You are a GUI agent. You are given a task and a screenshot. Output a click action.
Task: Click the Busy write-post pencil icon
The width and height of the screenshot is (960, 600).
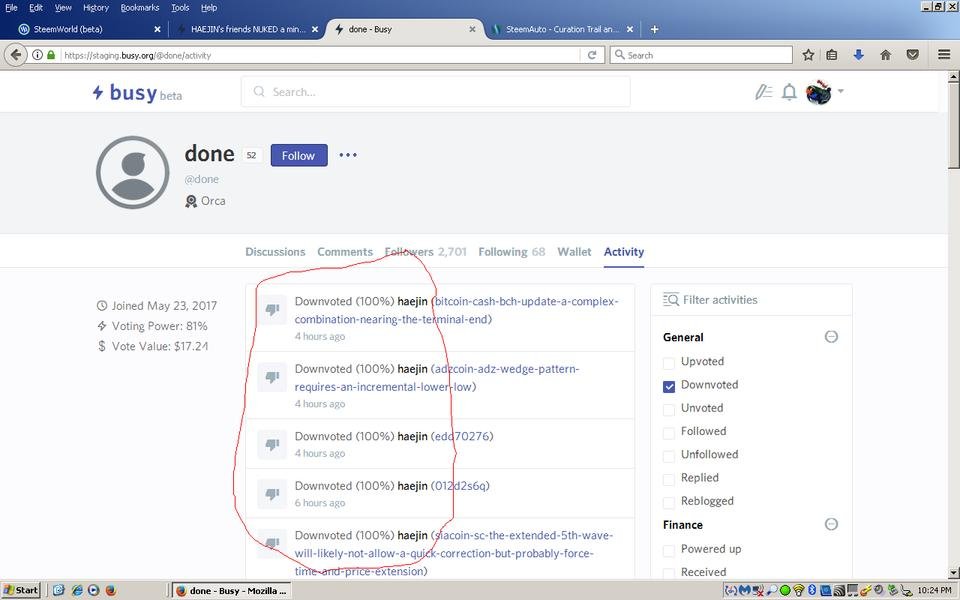(x=763, y=92)
